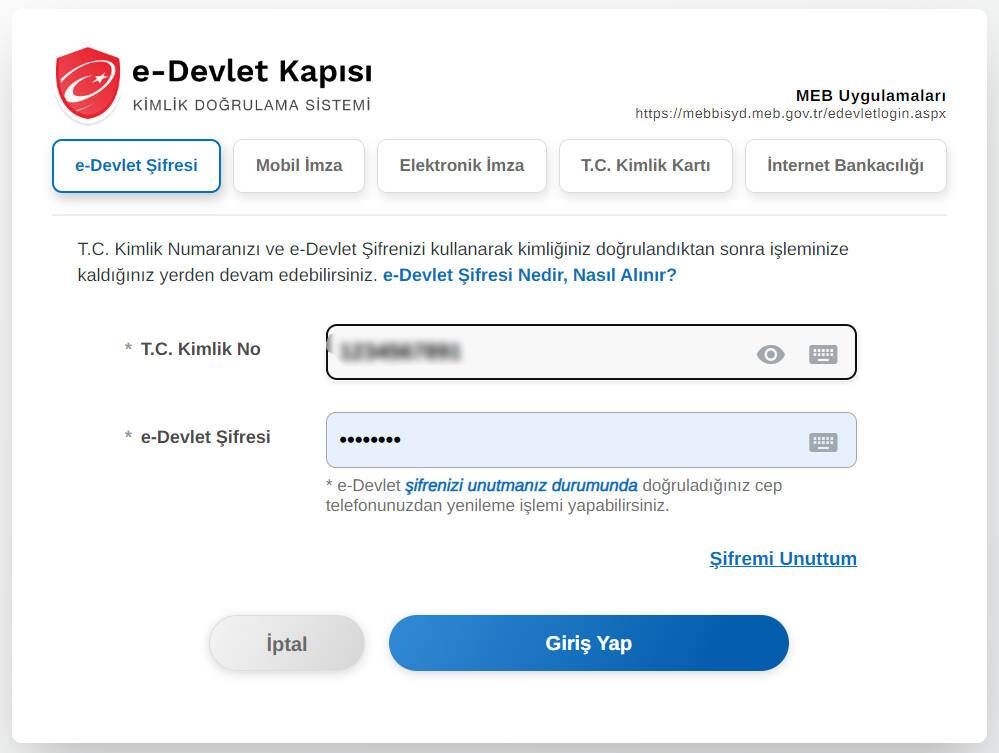Click the Şifremi Unuttum link

pos(783,559)
